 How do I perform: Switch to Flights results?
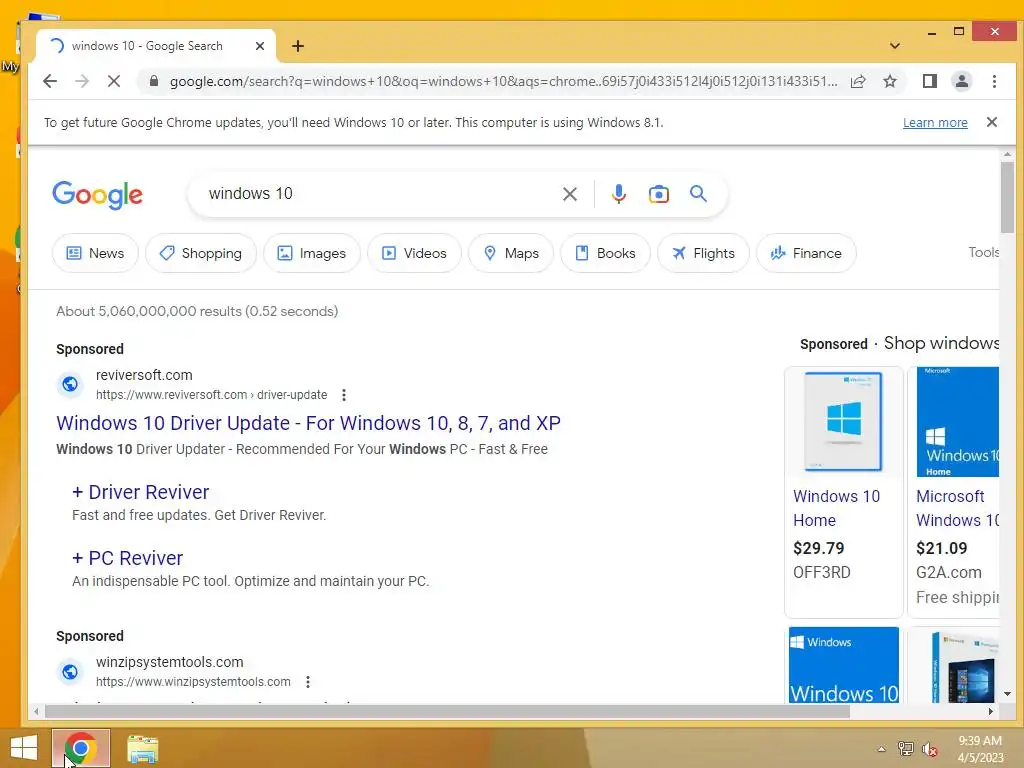coord(703,253)
